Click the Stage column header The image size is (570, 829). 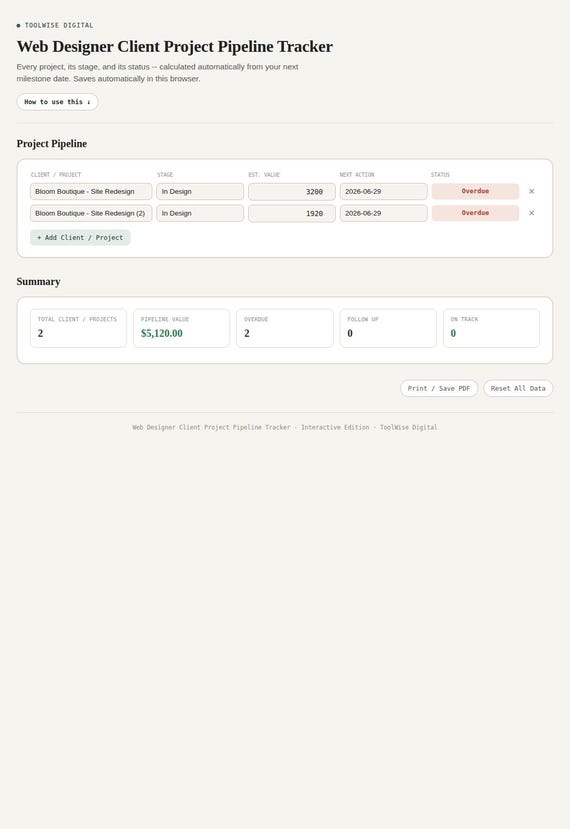point(165,174)
